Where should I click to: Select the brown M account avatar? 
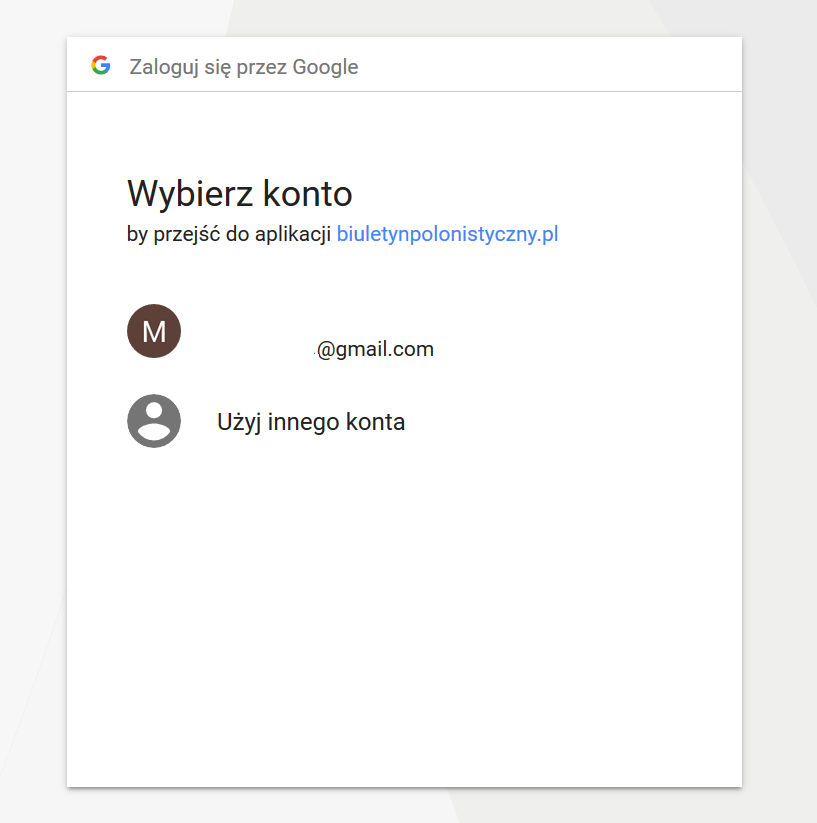[x=154, y=331]
